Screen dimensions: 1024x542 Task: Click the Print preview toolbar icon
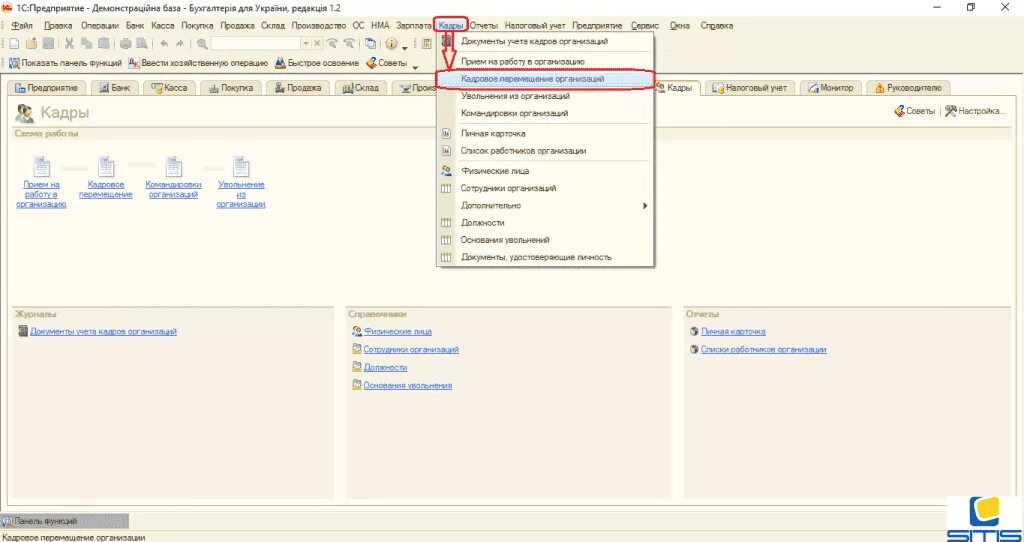pyautogui.click(x=142, y=44)
